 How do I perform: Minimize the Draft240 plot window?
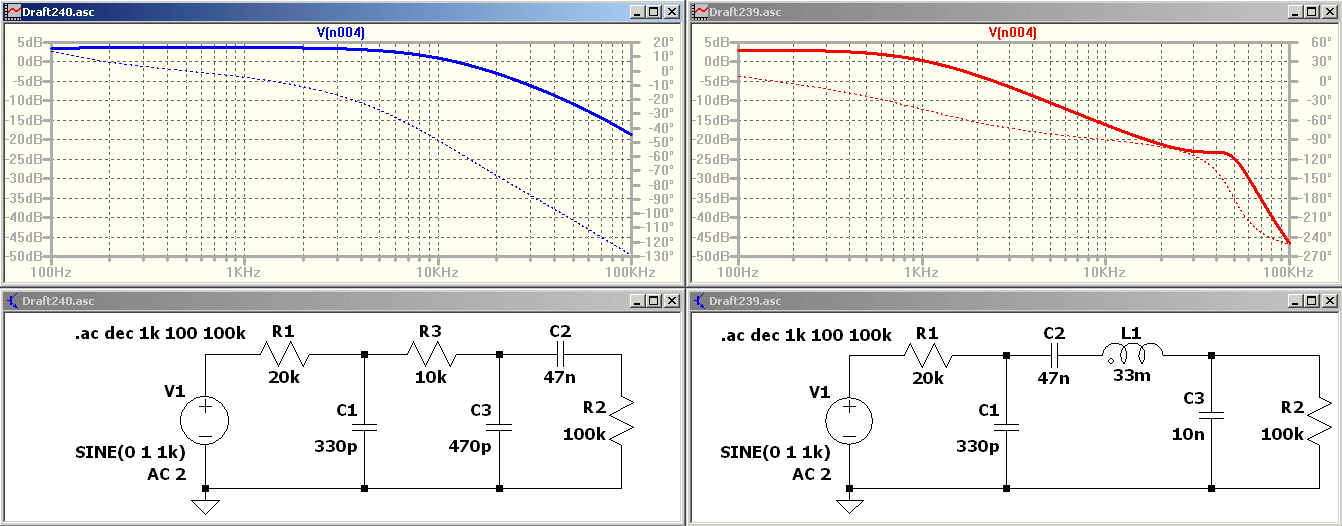638,11
